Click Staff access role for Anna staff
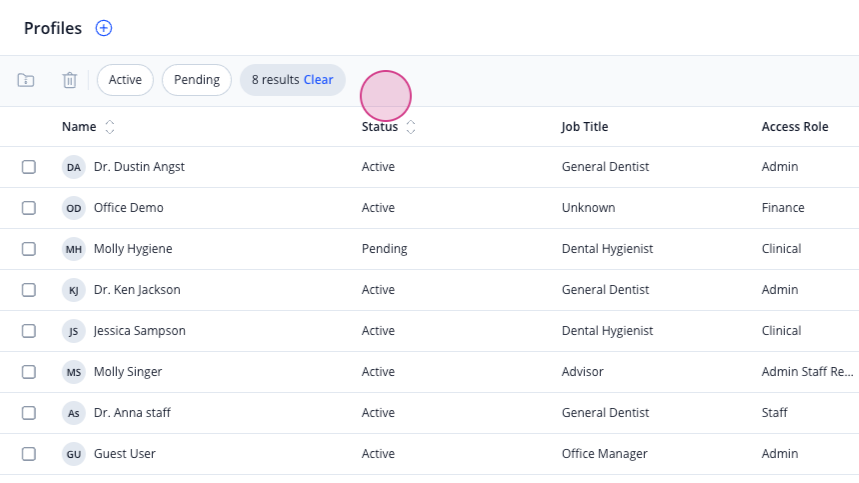This screenshot has height=483, width=859. (775, 413)
